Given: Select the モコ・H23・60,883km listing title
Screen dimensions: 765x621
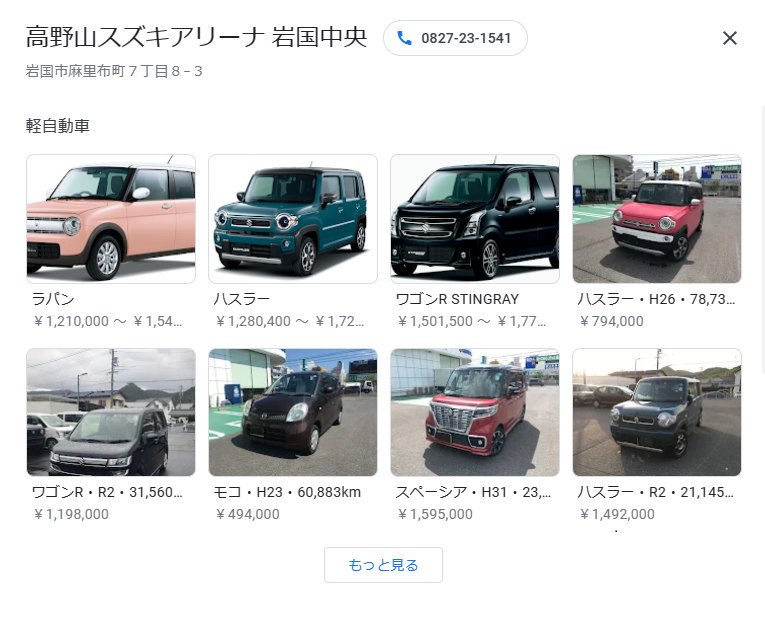Looking at the screenshot, I should tap(287, 492).
